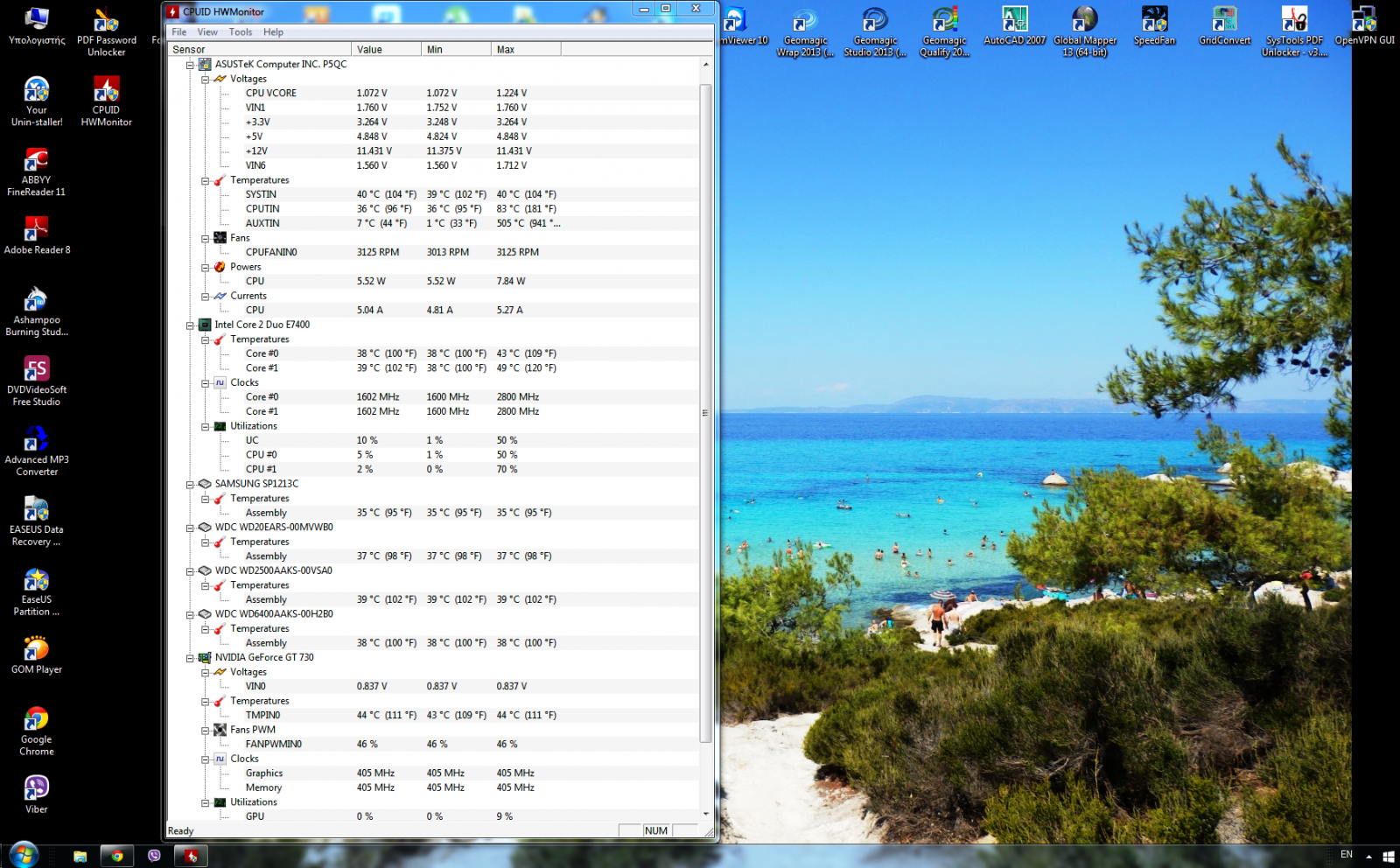The height and width of the screenshot is (868, 1400).
Task: Switch to Chrome on the taskbar
Action: [116, 857]
